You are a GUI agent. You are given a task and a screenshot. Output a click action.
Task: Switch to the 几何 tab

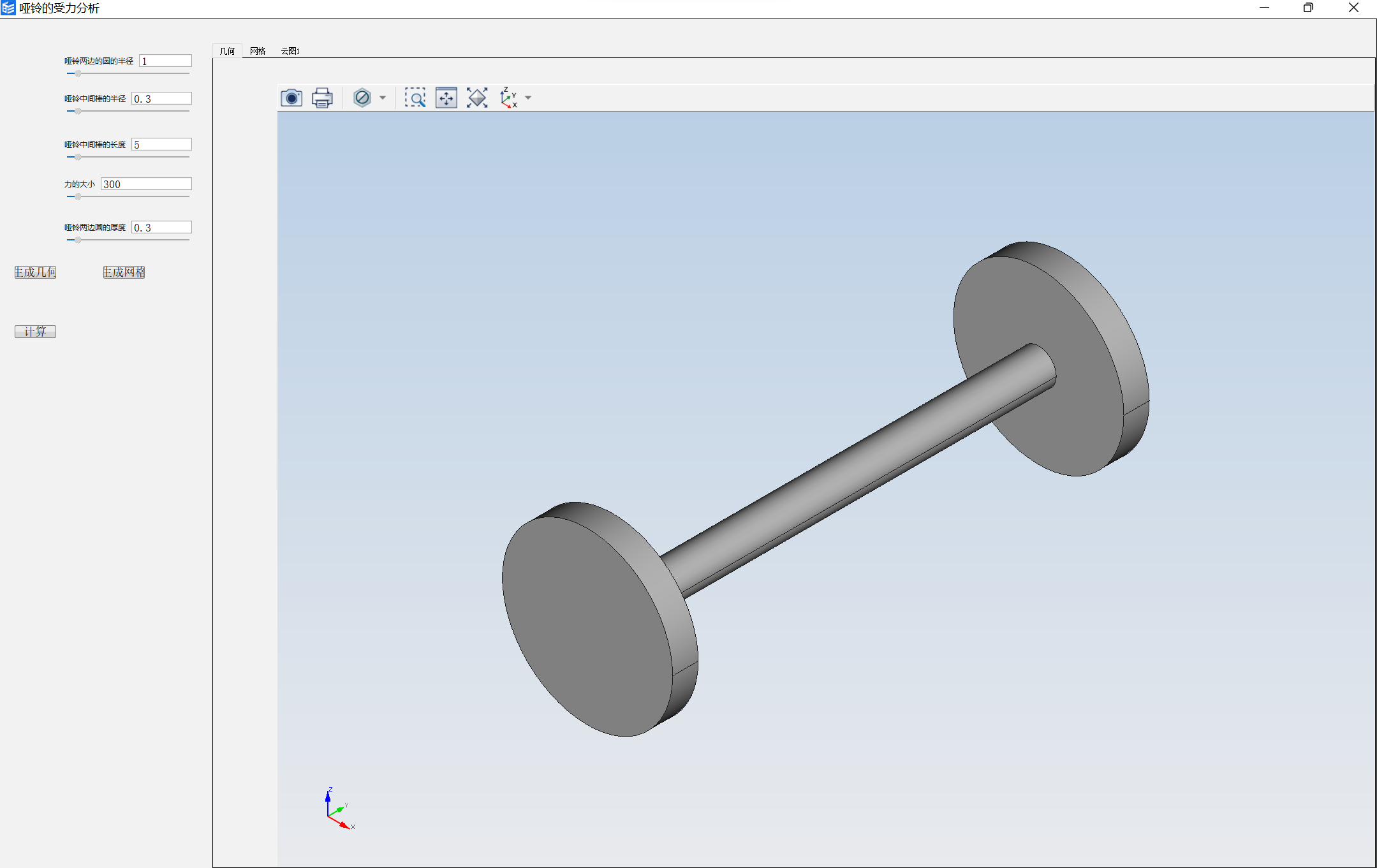point(227,51)
